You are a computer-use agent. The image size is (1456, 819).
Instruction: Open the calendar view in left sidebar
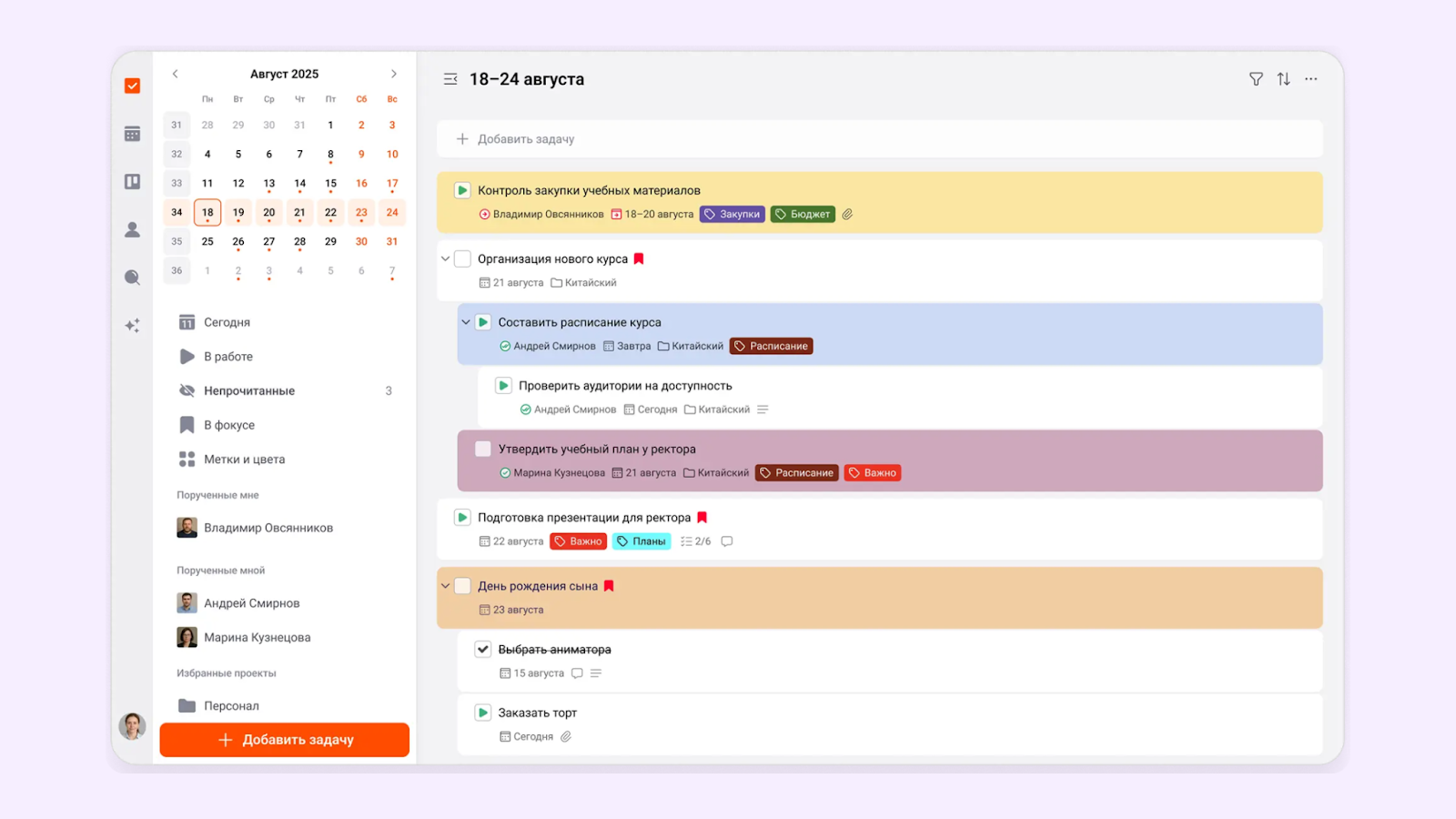(132, 134)
